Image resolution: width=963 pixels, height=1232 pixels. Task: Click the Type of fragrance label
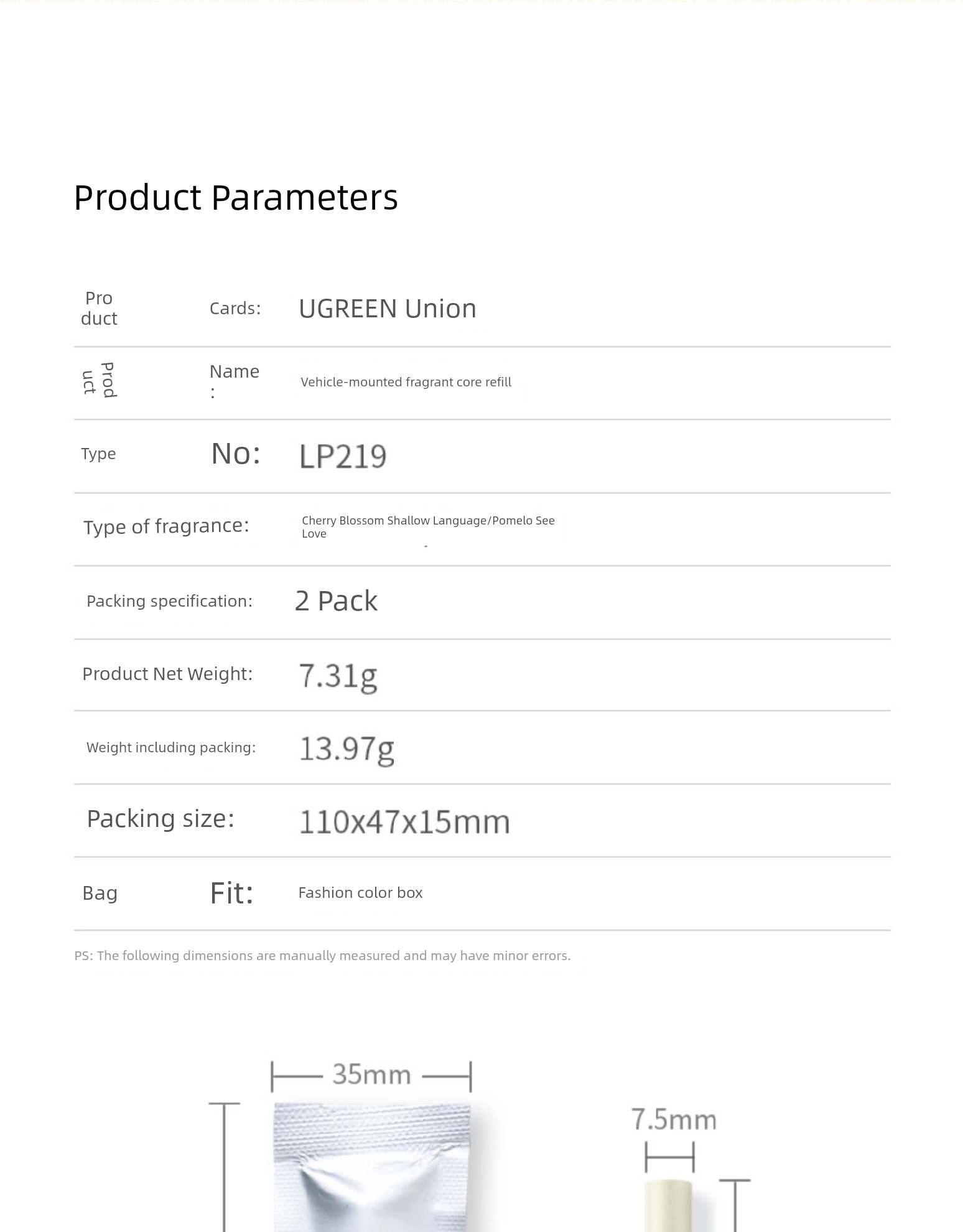click(166, 526)
